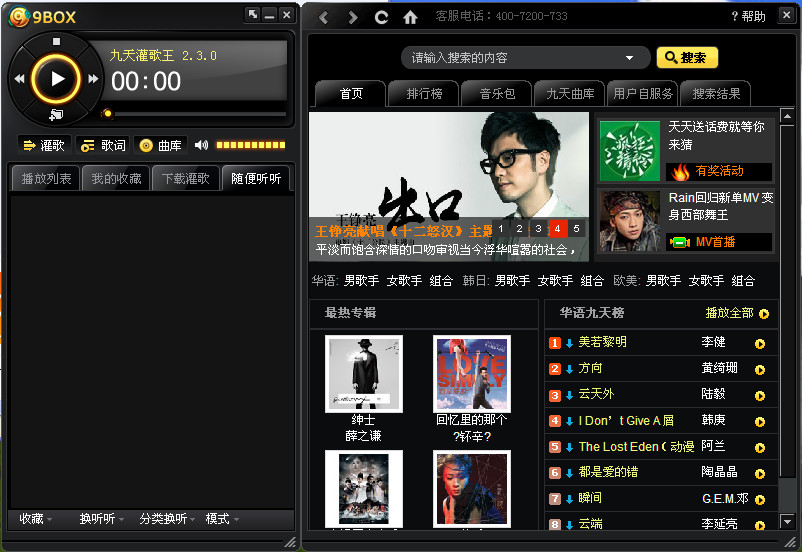Switch to the 我的收藏 tab
The width and height of the screenshot is (802, 552).
click(116, 179)
